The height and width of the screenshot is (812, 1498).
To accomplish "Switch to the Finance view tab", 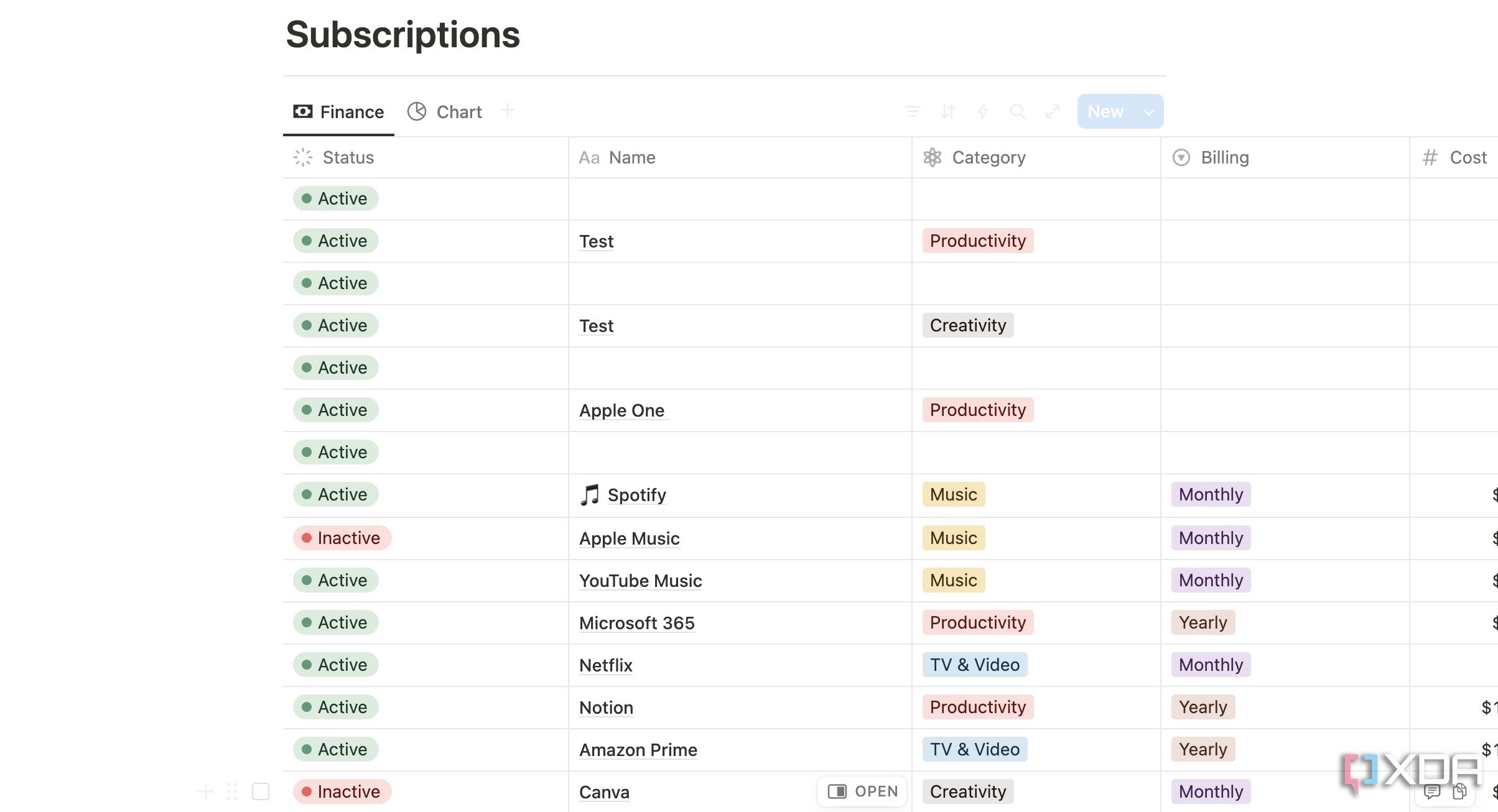I will point(338,112).
